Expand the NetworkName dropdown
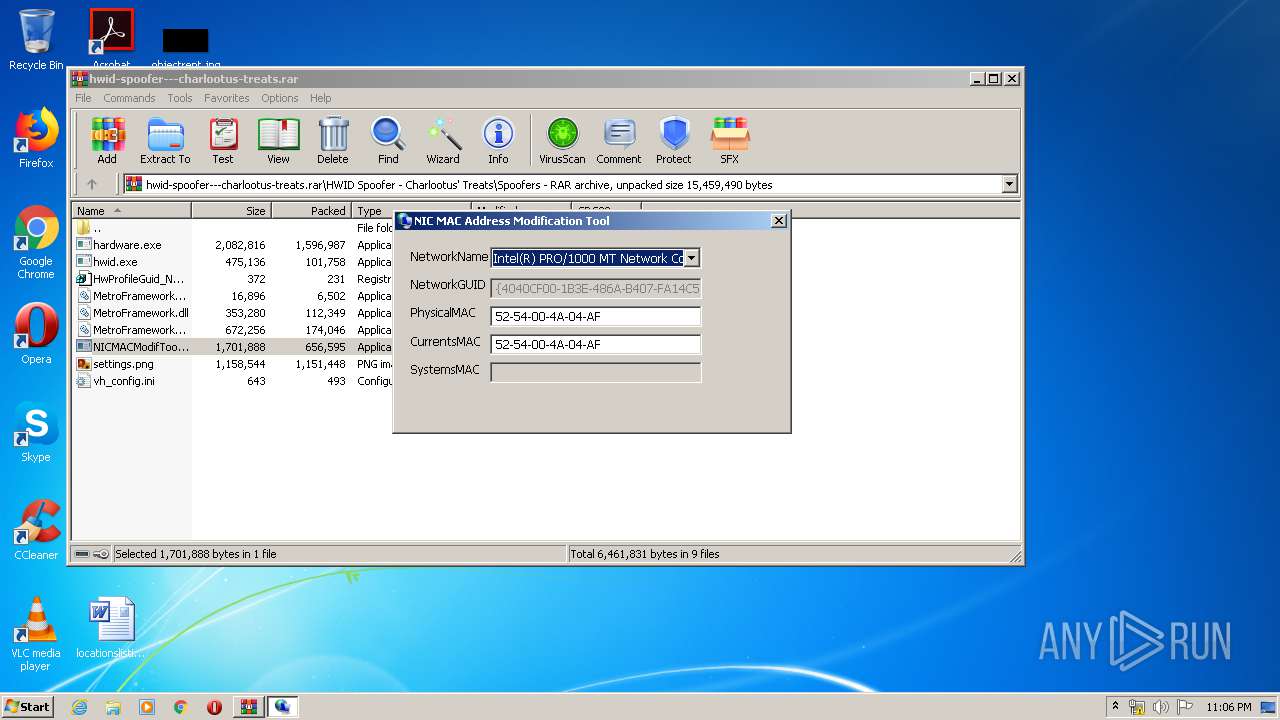 [x=691, y=258]
